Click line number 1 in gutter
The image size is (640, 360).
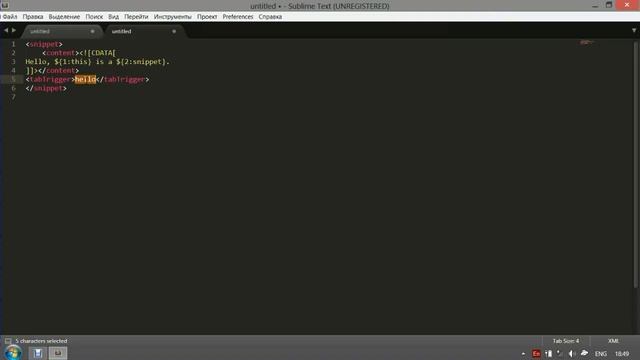pos(13,44)
